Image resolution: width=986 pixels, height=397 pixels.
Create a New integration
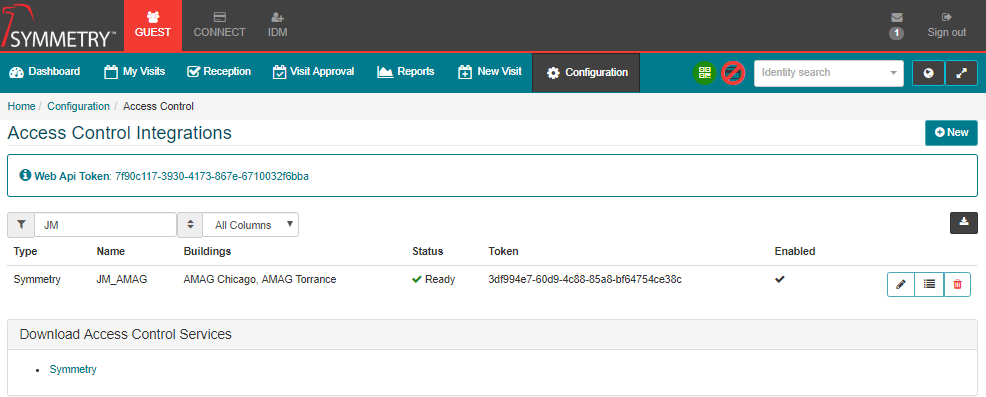pos(951,133)
